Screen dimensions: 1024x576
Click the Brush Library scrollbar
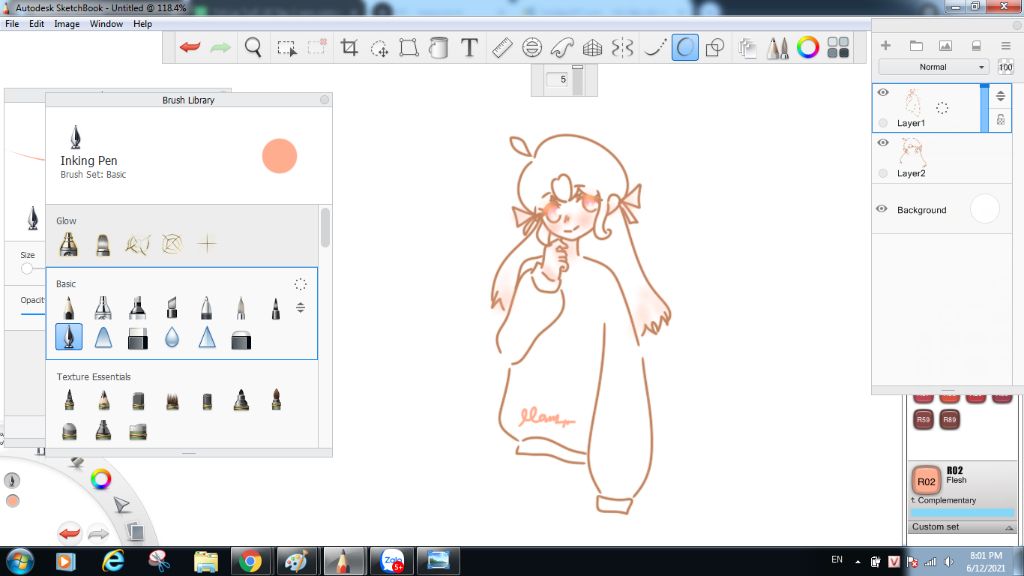pyautogui.click(x=325, y=227)
